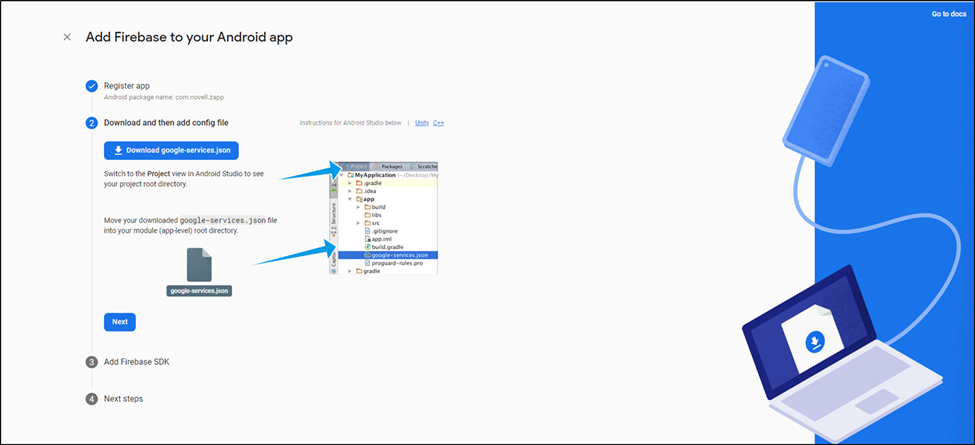Click the proguard-rules.pro row in the example tree
Screen dimensions: 975x445
tap(392, 263)
